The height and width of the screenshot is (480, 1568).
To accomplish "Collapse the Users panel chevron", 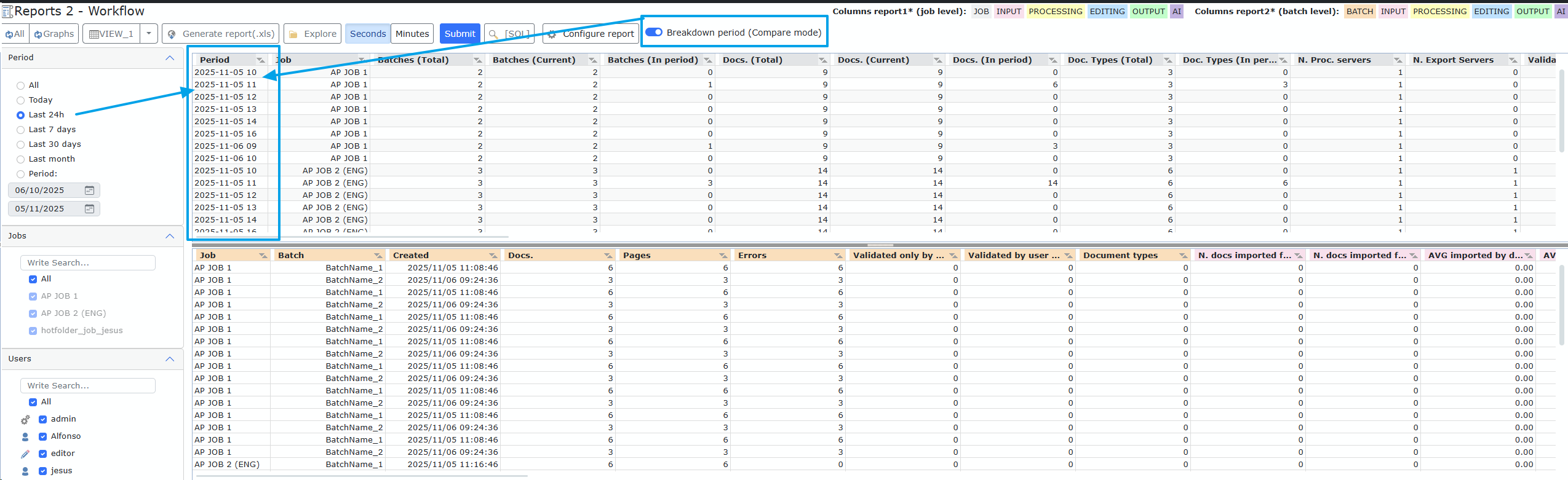I will click(170, 359).
